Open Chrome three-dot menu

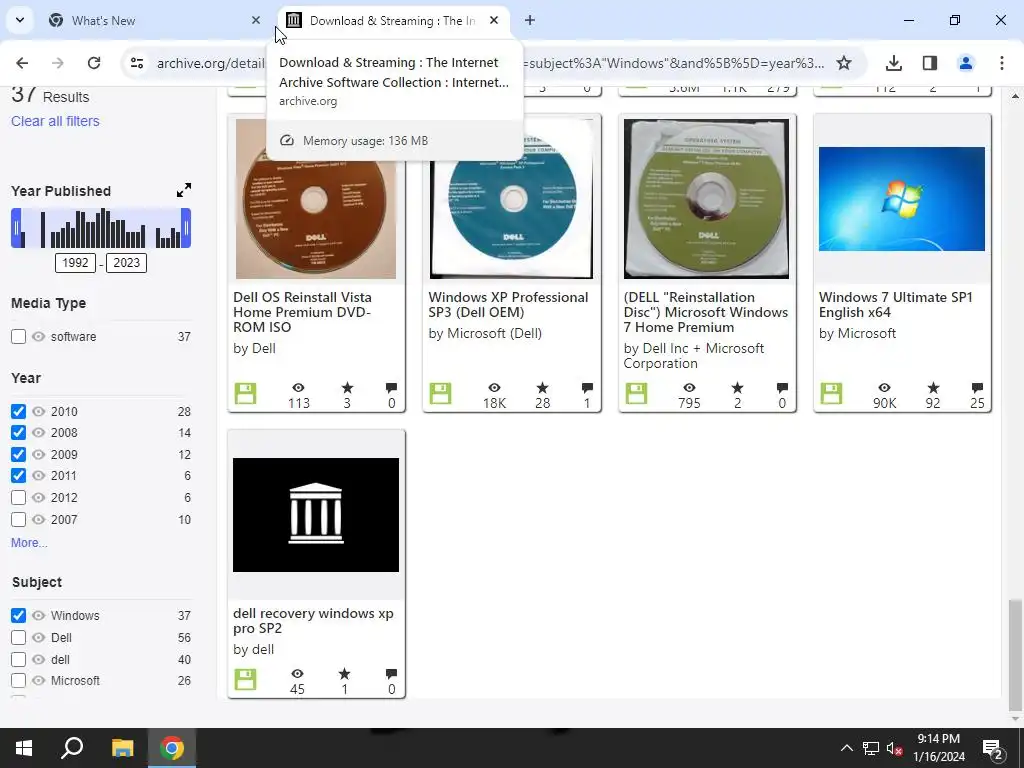pos(1002,63)
